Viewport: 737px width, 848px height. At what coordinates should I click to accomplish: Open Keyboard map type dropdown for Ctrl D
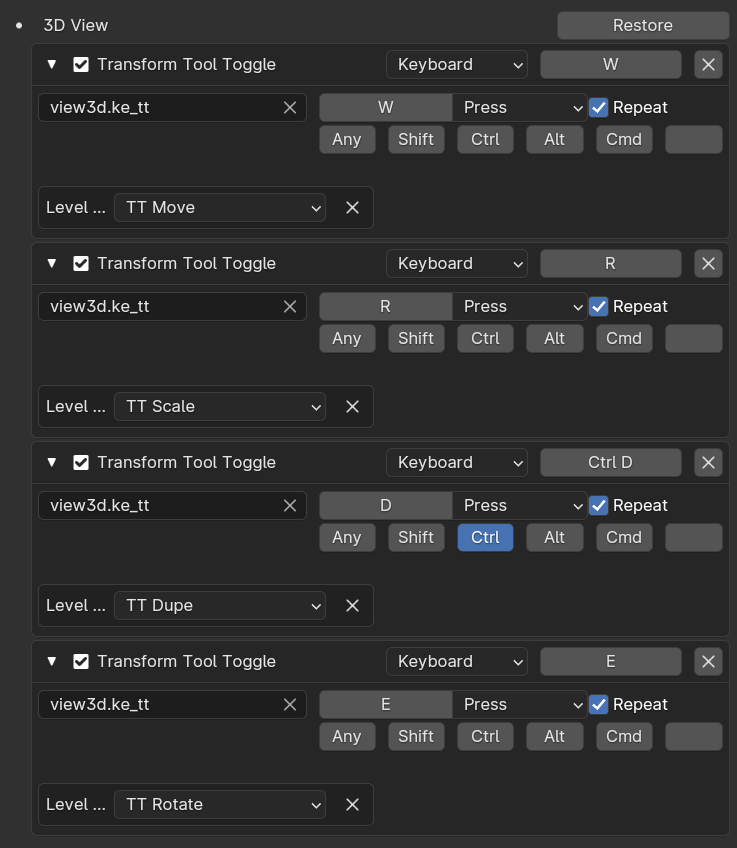click(457, 463)
